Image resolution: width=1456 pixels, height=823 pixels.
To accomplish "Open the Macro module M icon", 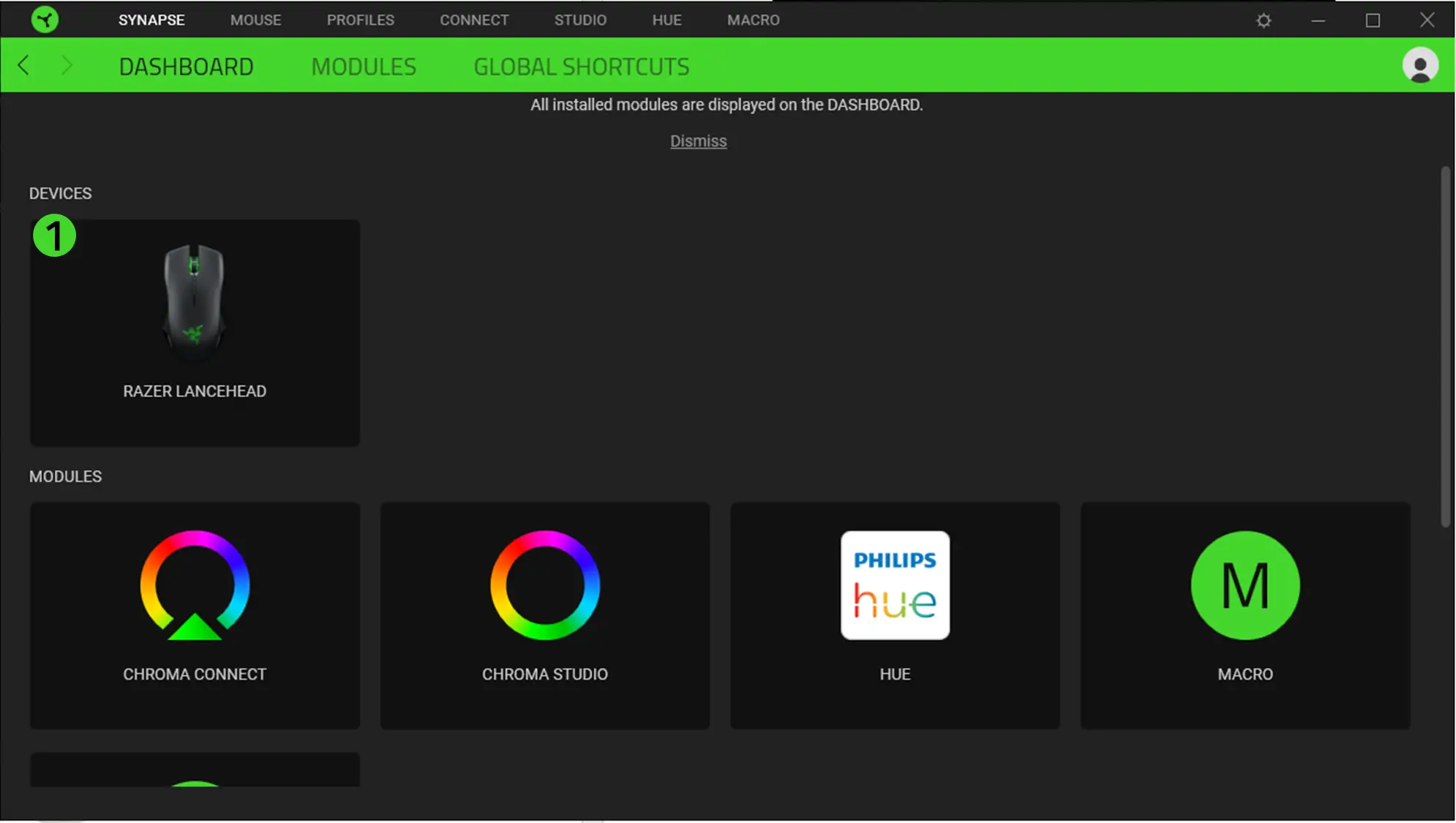I will click(1245, 585).
